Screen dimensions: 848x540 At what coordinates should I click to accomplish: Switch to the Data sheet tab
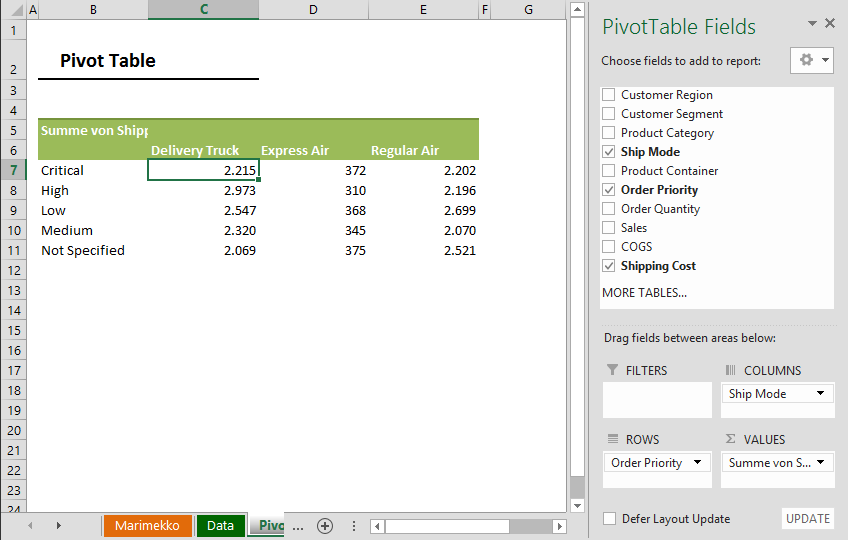(220, 525)
